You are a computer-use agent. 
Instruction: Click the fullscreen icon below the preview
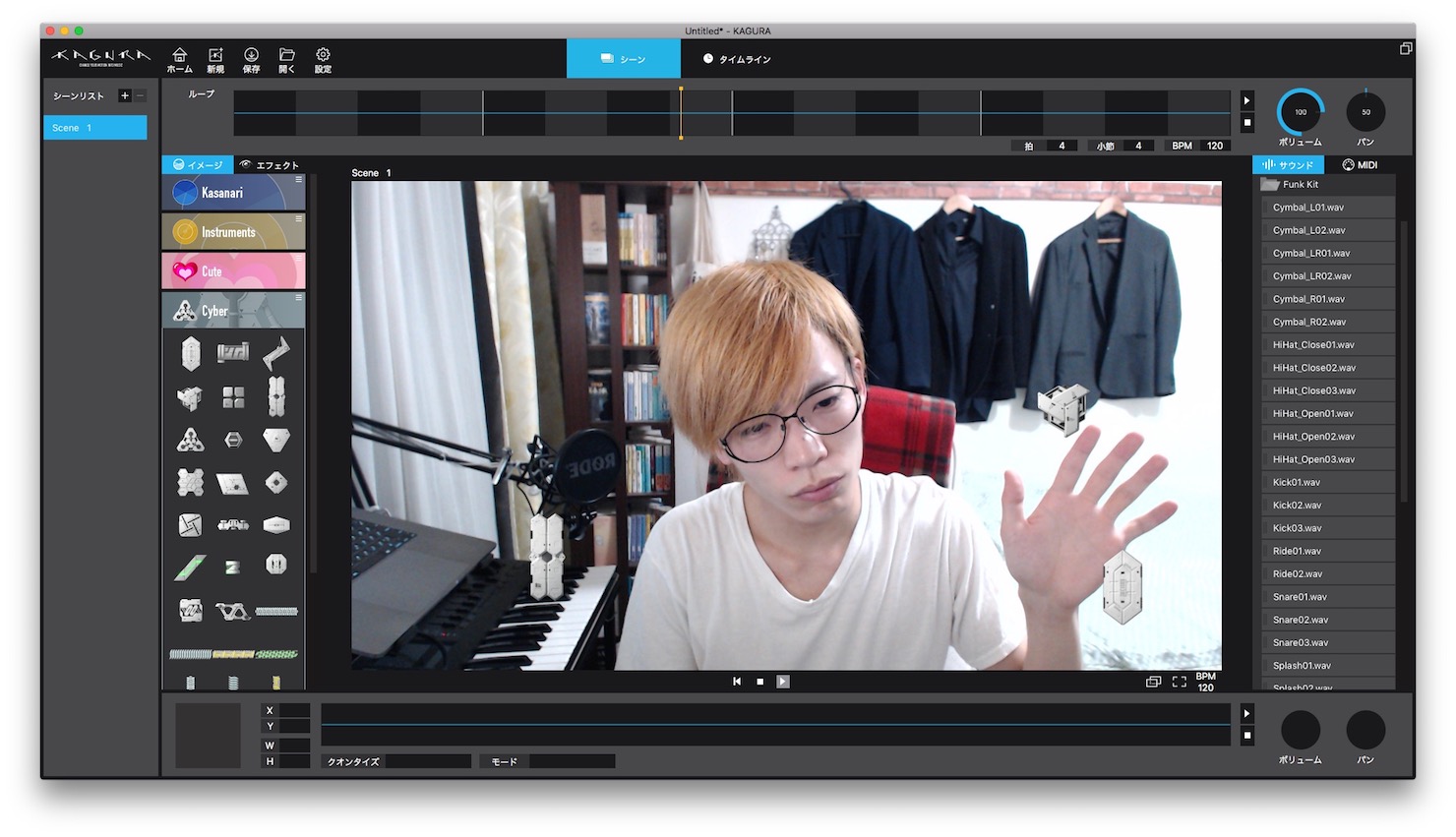point(1179,682)
